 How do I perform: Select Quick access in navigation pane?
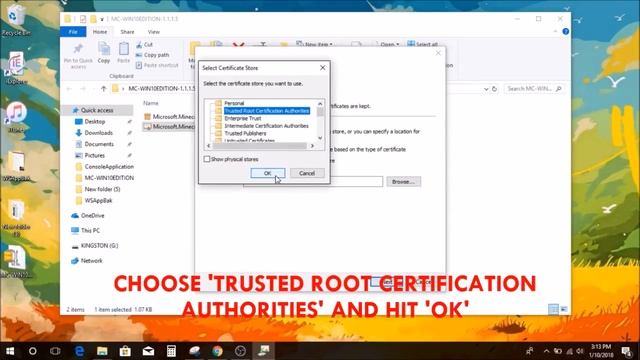click(97, 110)
